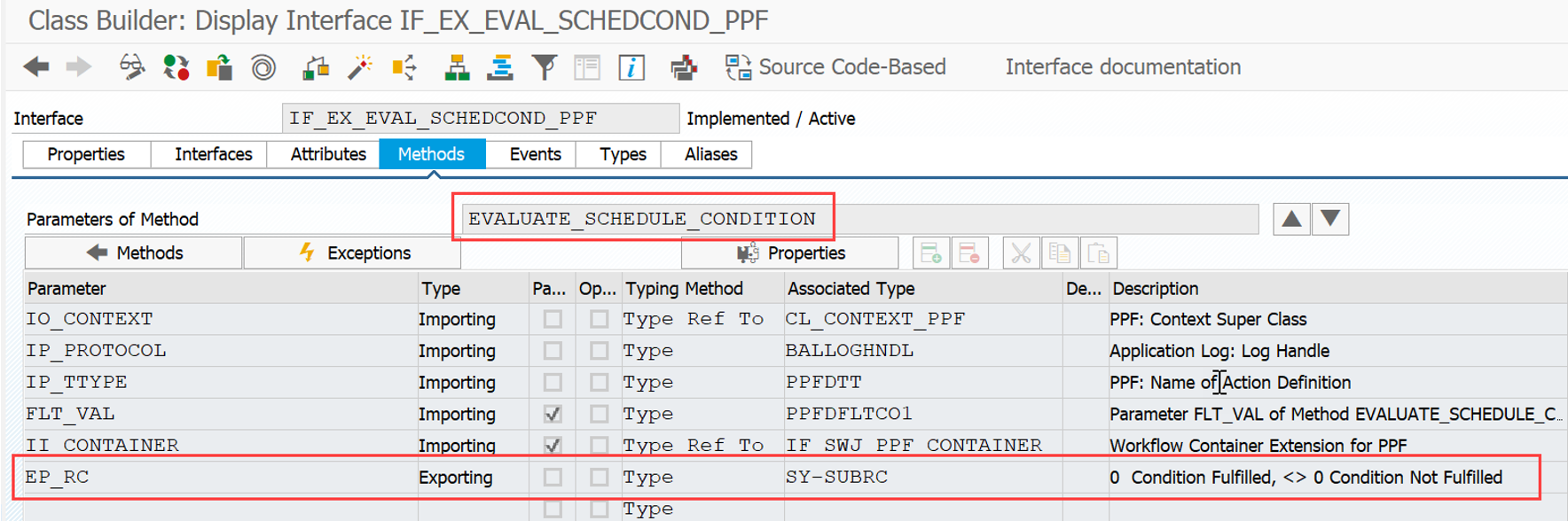Toggle Display/Change mode via glasses-pencil icon
Screen dimensions: 1568x521
click(131, 67)
